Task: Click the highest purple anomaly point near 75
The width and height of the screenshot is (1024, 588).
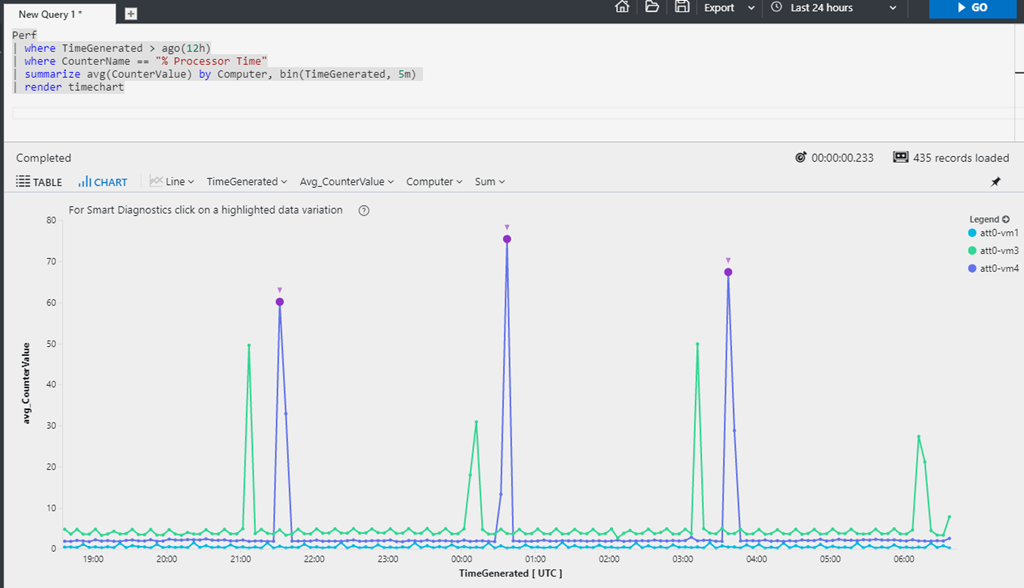Action: (x=507, y=239)
